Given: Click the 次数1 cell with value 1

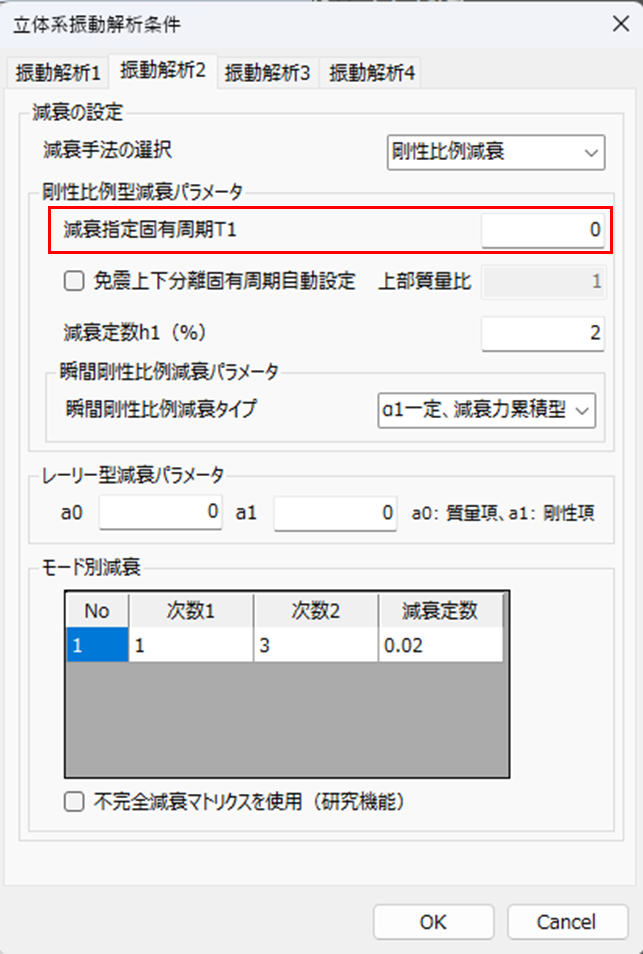Looking at the screenshot, I should [x=191, y=646].
